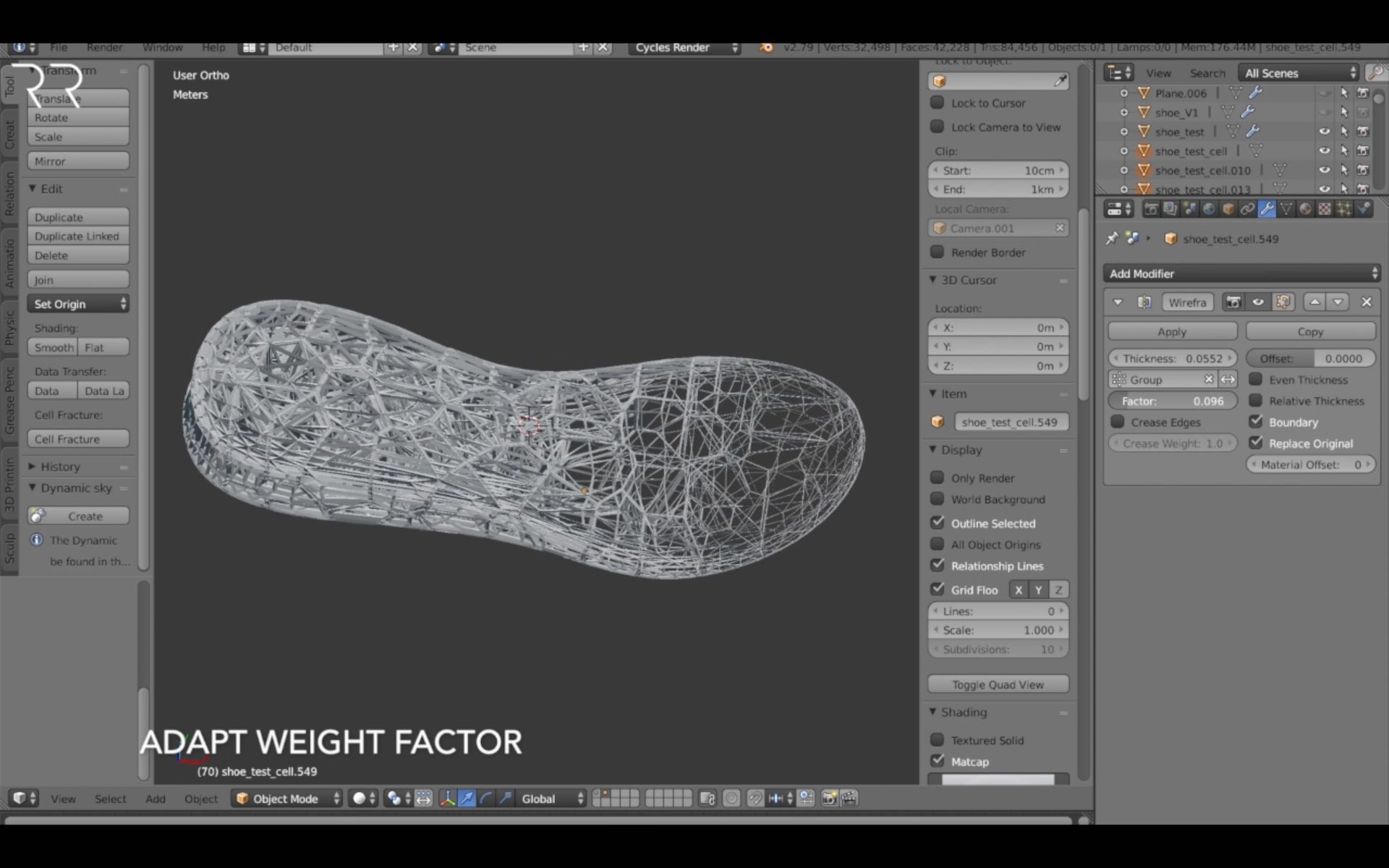Open the Texture properties tab (checkered icon)
Screen dimensions: 1389x868
click(x=1325, y=209)
